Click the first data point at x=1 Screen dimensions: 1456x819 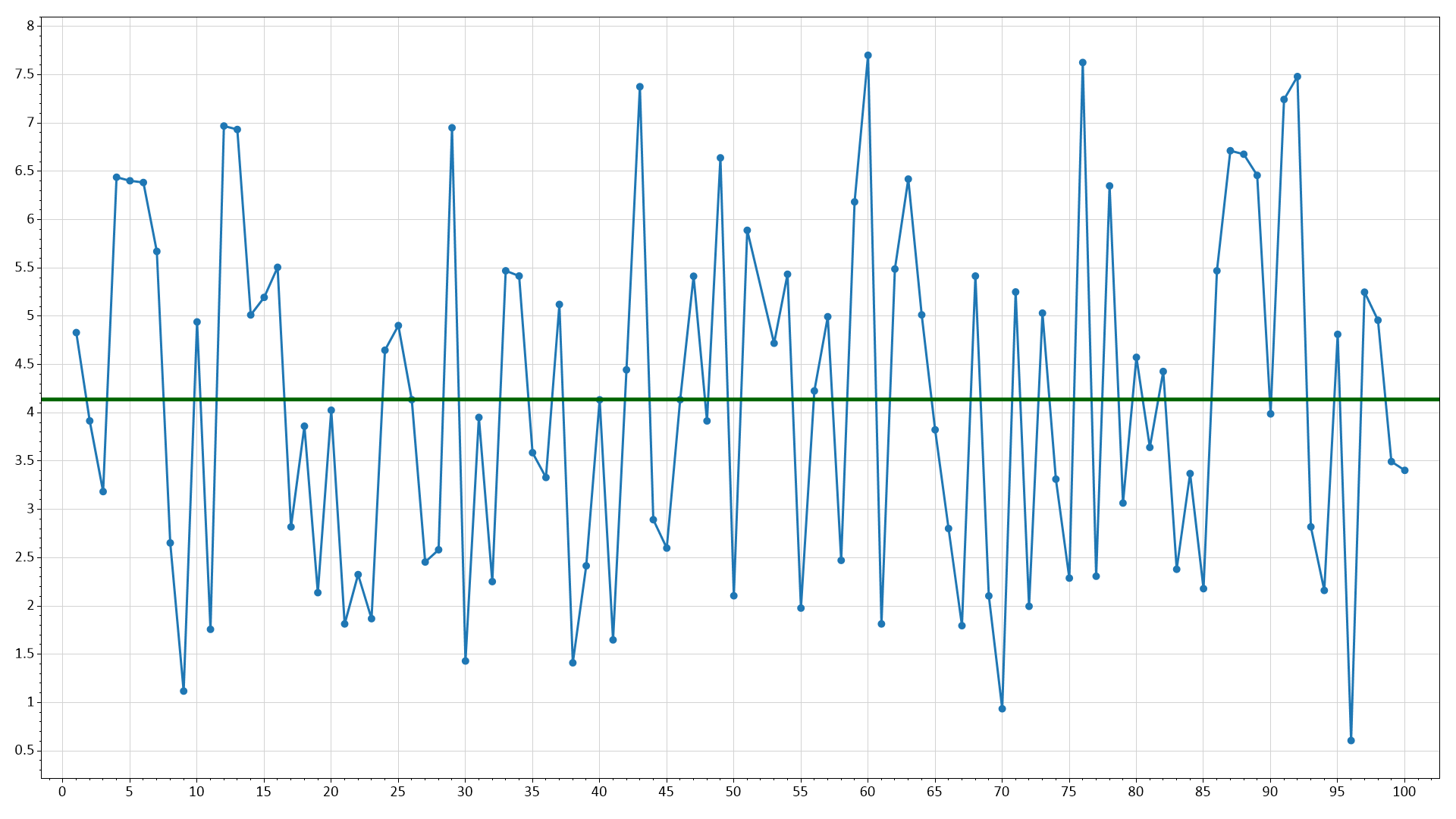click(76, 332)
